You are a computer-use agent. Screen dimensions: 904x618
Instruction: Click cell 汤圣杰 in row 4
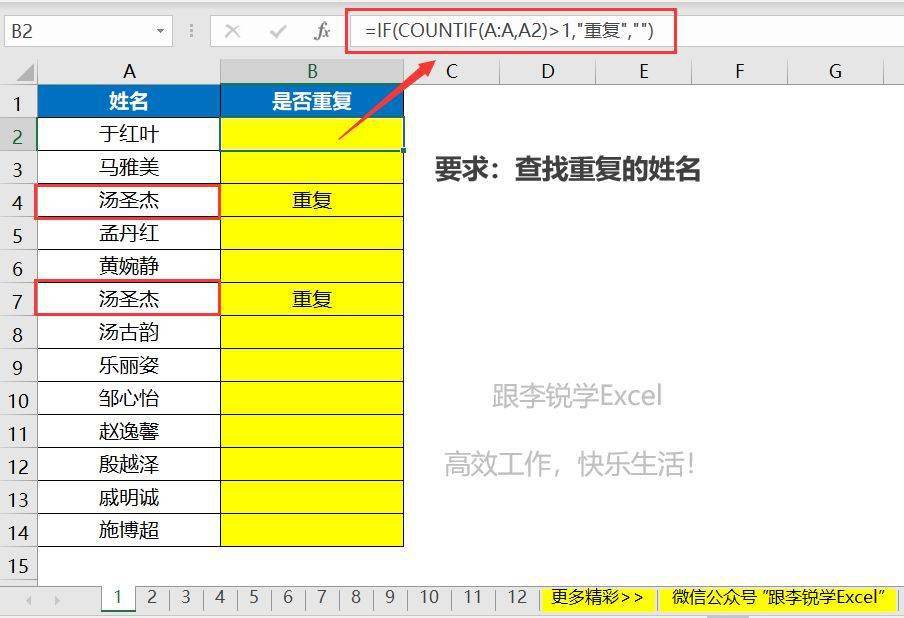point(129,201)
